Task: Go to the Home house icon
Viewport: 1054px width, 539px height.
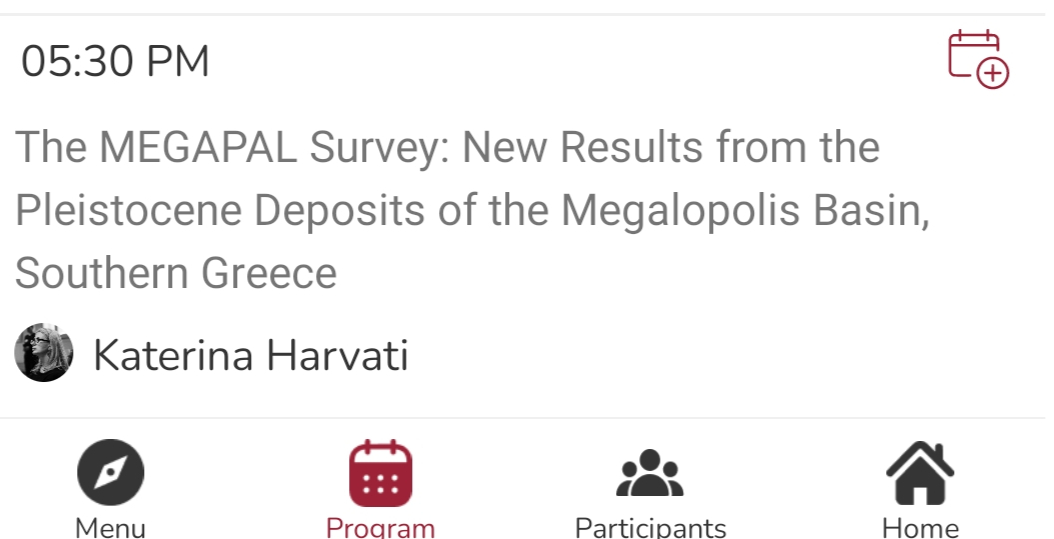Action: (920, 473)
